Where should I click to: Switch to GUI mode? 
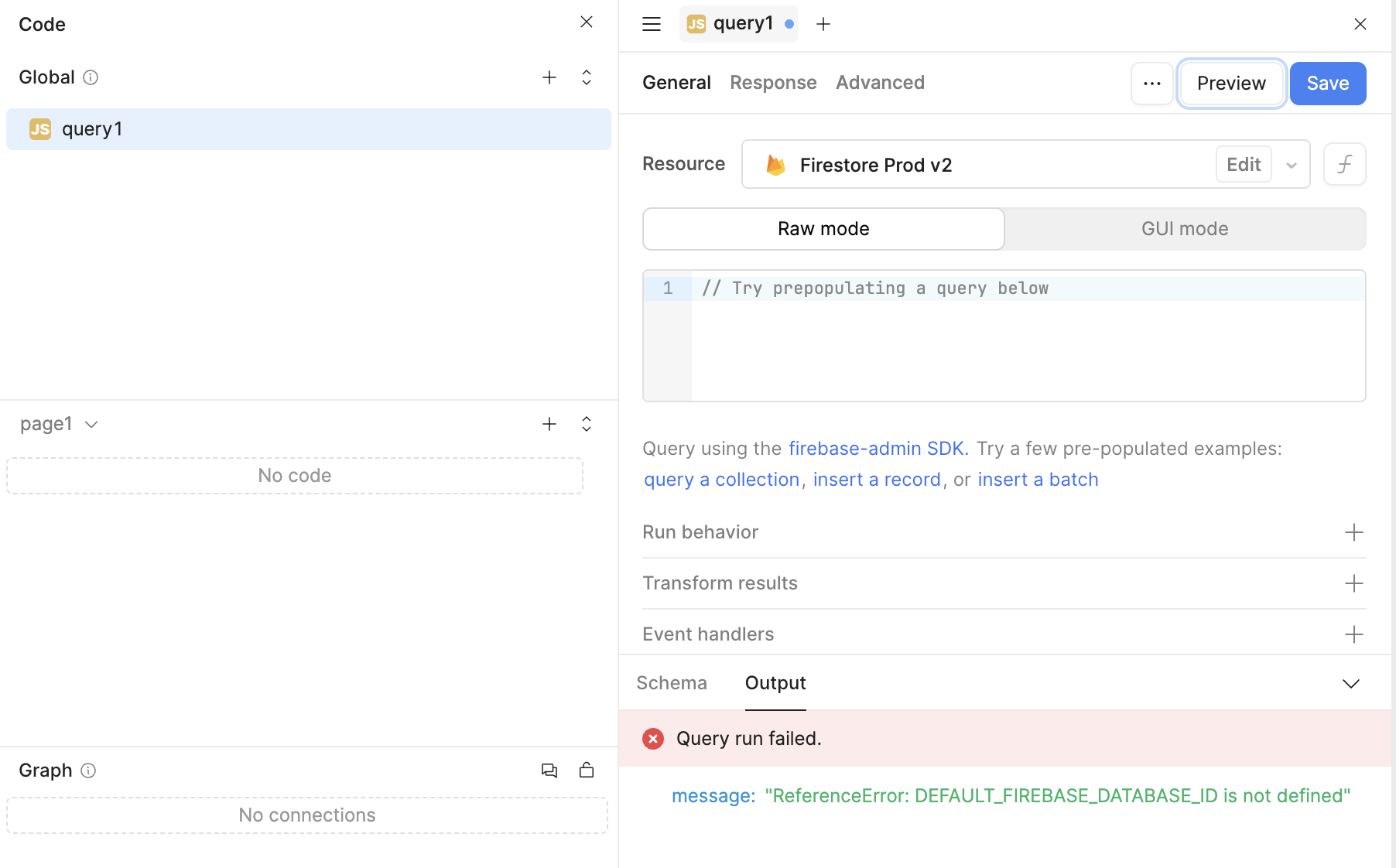pyautogui.click(x=1185, y=229)
